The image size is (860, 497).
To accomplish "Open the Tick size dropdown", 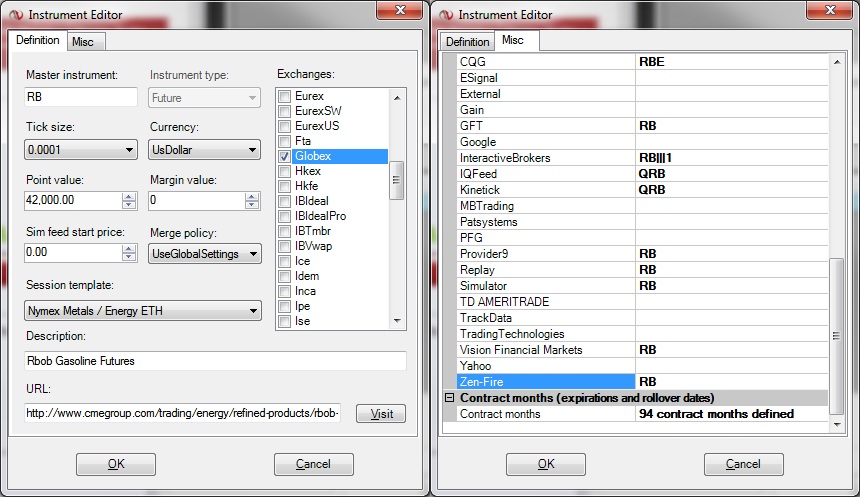I will click(x=80, y=150).
